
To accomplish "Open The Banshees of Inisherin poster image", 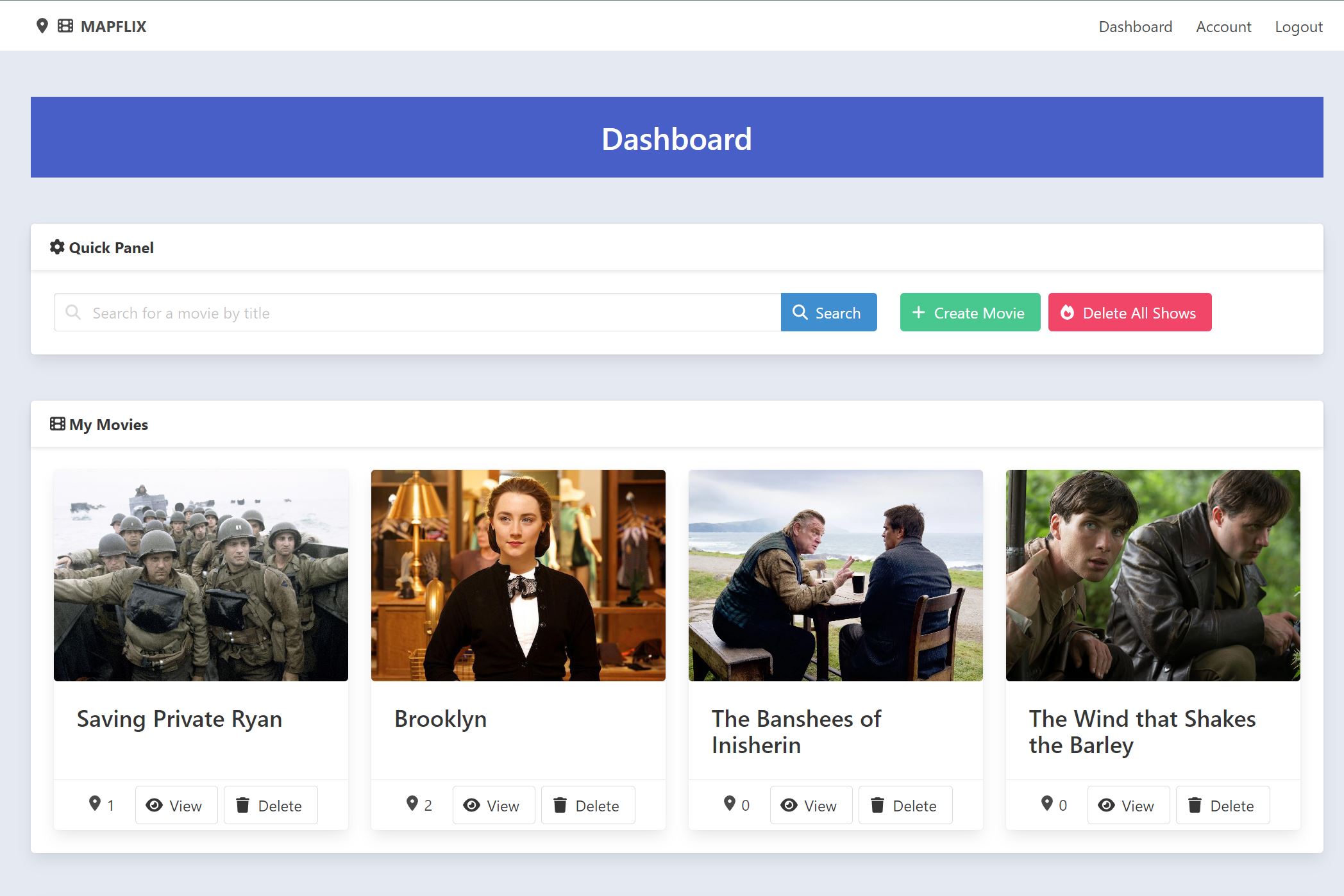I will click(836, 576).
